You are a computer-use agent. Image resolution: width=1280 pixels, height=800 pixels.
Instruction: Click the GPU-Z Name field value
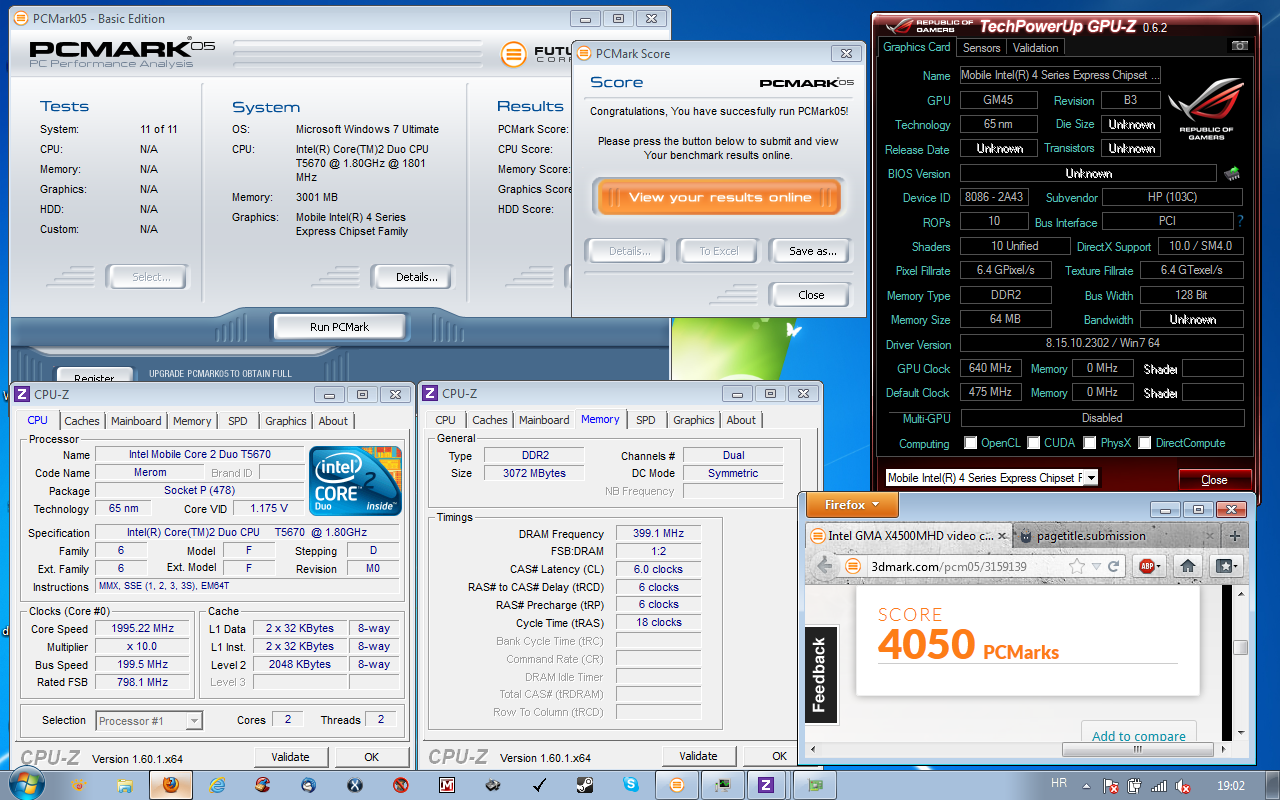click(x=1060, y=75)
